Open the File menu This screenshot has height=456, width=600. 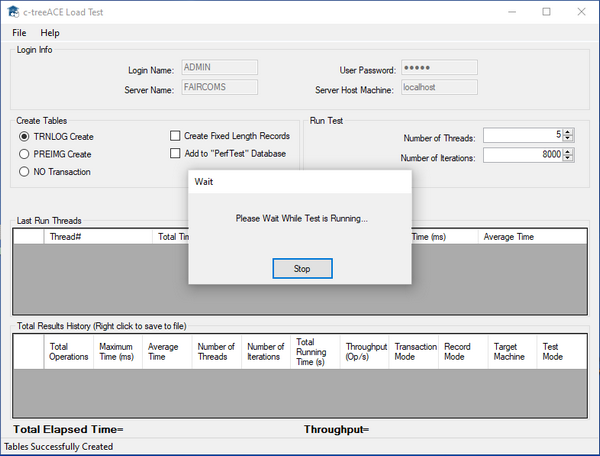pyautogui.click(x=19, y=33)
